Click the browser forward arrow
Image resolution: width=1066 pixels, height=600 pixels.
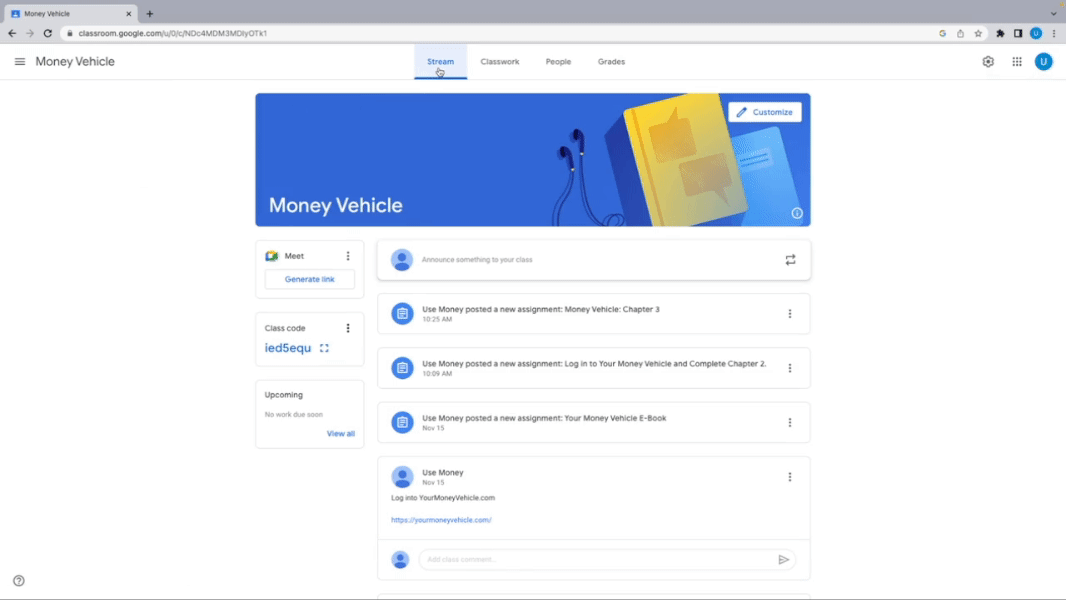[30, 33]
